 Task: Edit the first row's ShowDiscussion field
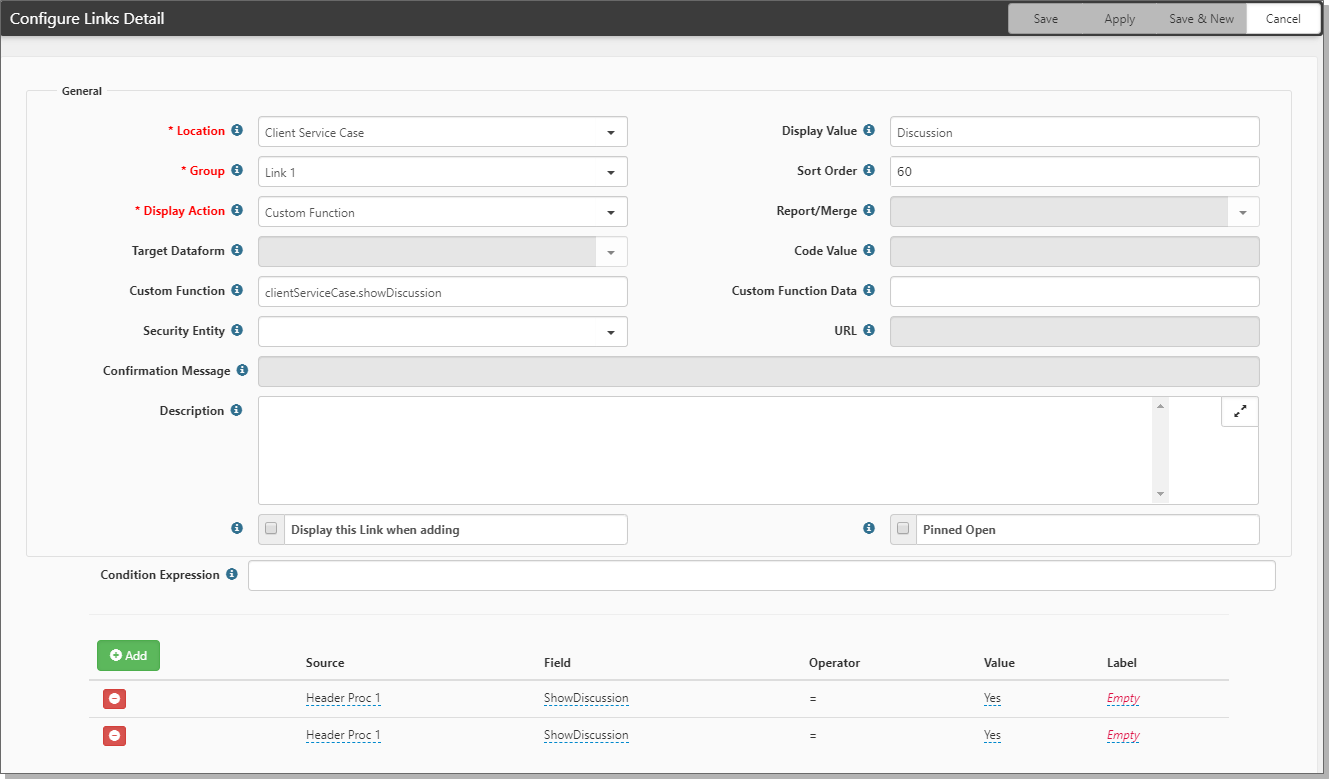pos(586,699)
